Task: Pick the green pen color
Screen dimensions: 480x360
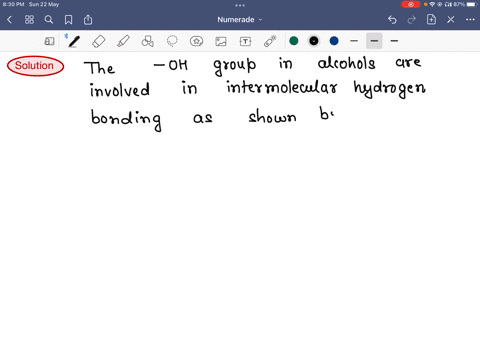Action: point(294,41)
